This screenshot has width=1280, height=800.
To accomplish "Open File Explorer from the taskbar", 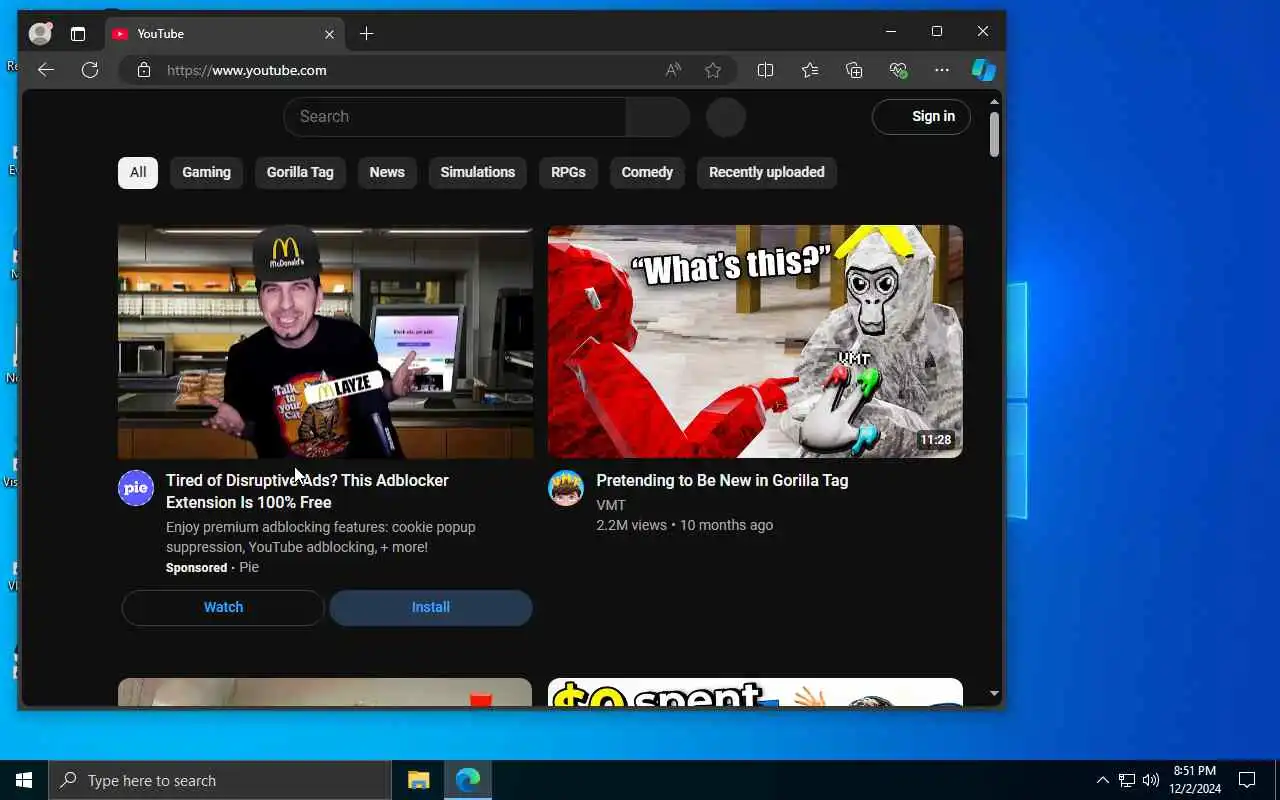I will (419, 780).
